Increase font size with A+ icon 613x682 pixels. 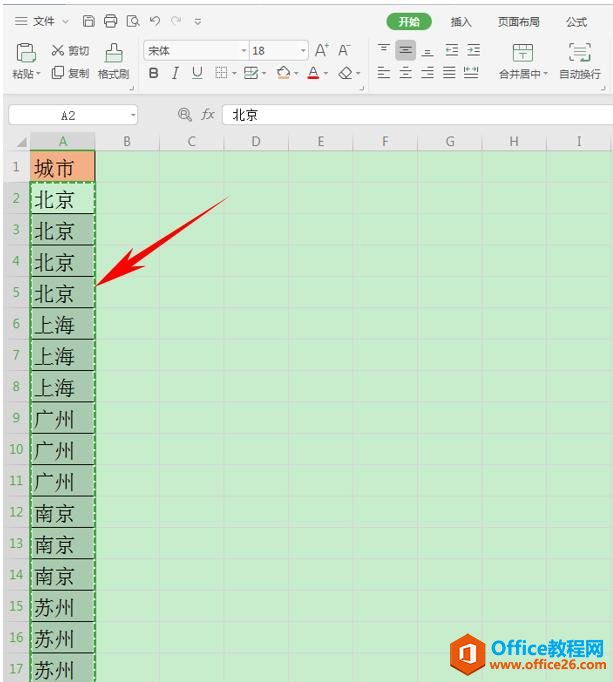(x=322, y=50)
